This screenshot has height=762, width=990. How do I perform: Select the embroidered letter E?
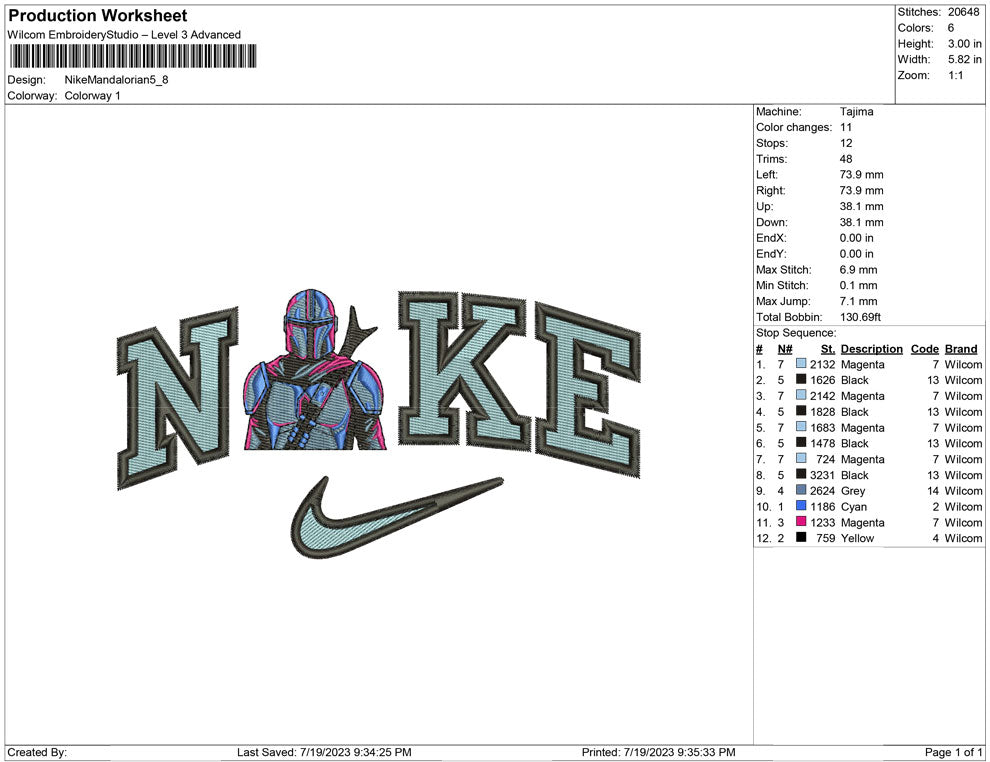[588, 390]
